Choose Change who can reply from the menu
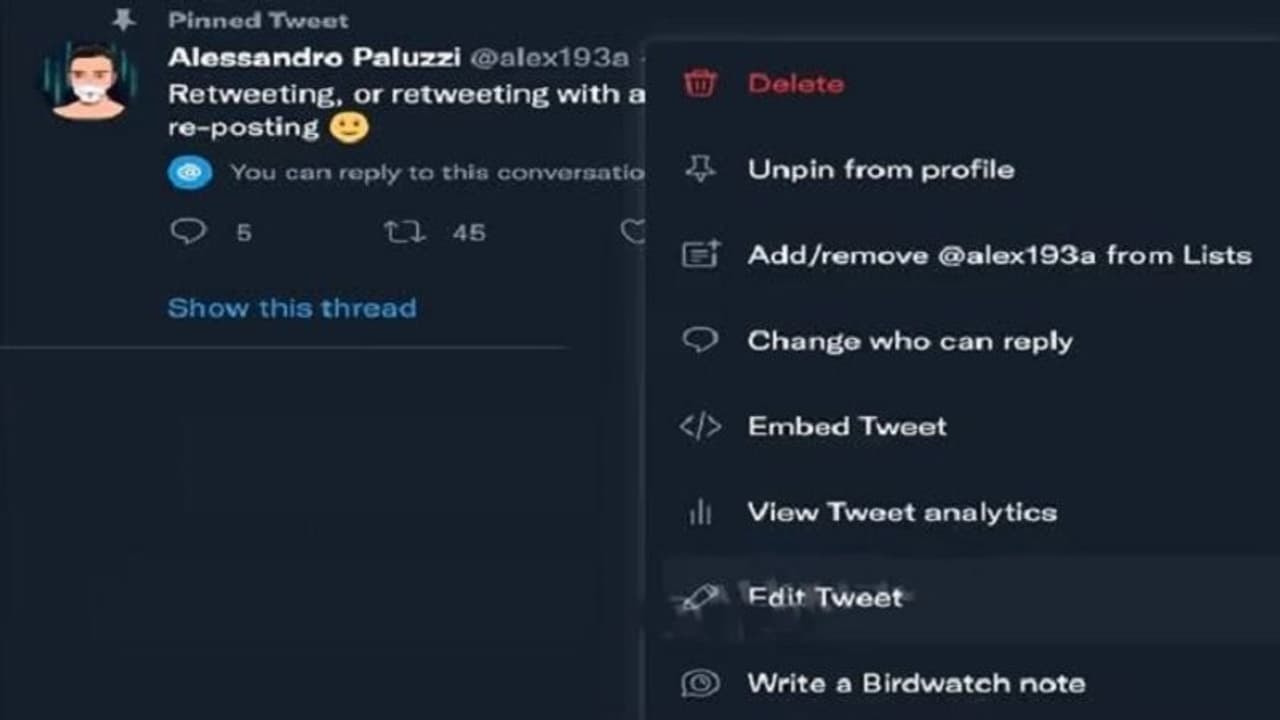This screenshot has width=1280, height=720. point(909,340)
